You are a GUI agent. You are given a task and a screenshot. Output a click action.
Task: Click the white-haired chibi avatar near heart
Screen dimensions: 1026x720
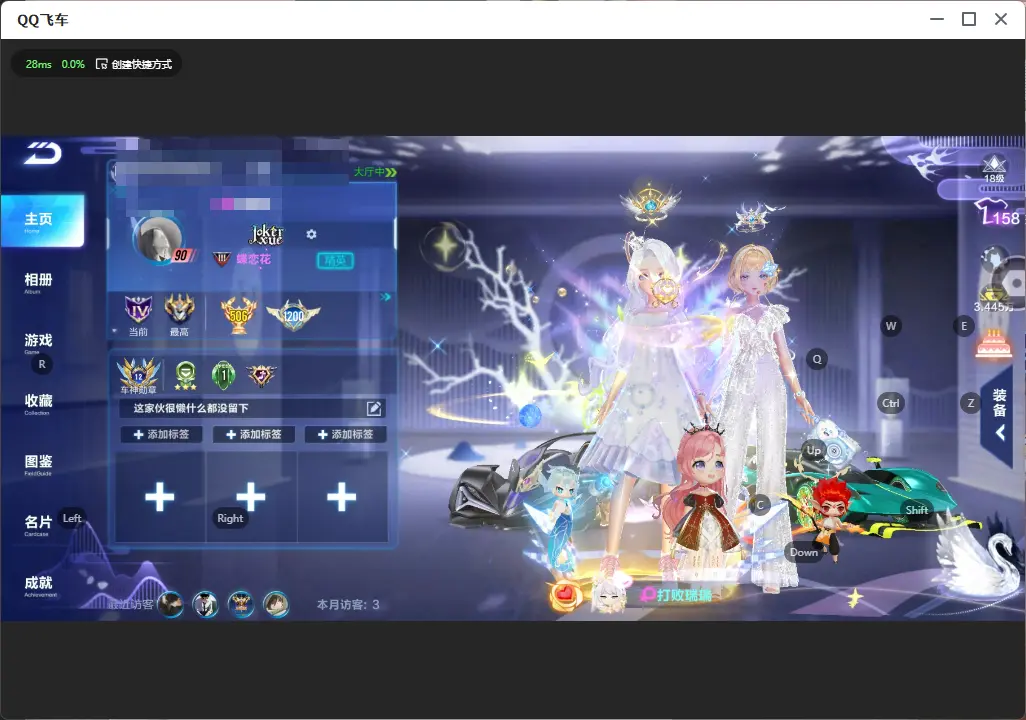coord(609,596)
